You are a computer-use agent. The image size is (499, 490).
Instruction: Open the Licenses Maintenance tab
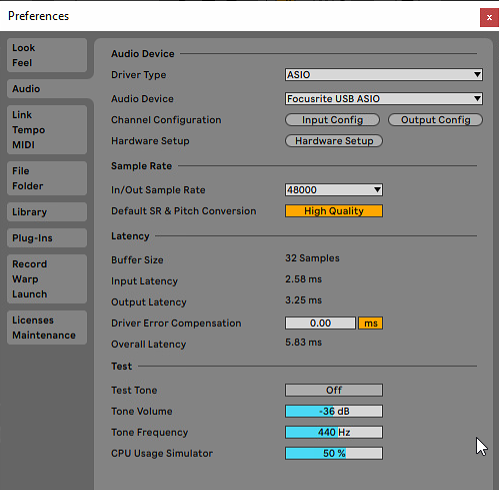click(47, 328)
